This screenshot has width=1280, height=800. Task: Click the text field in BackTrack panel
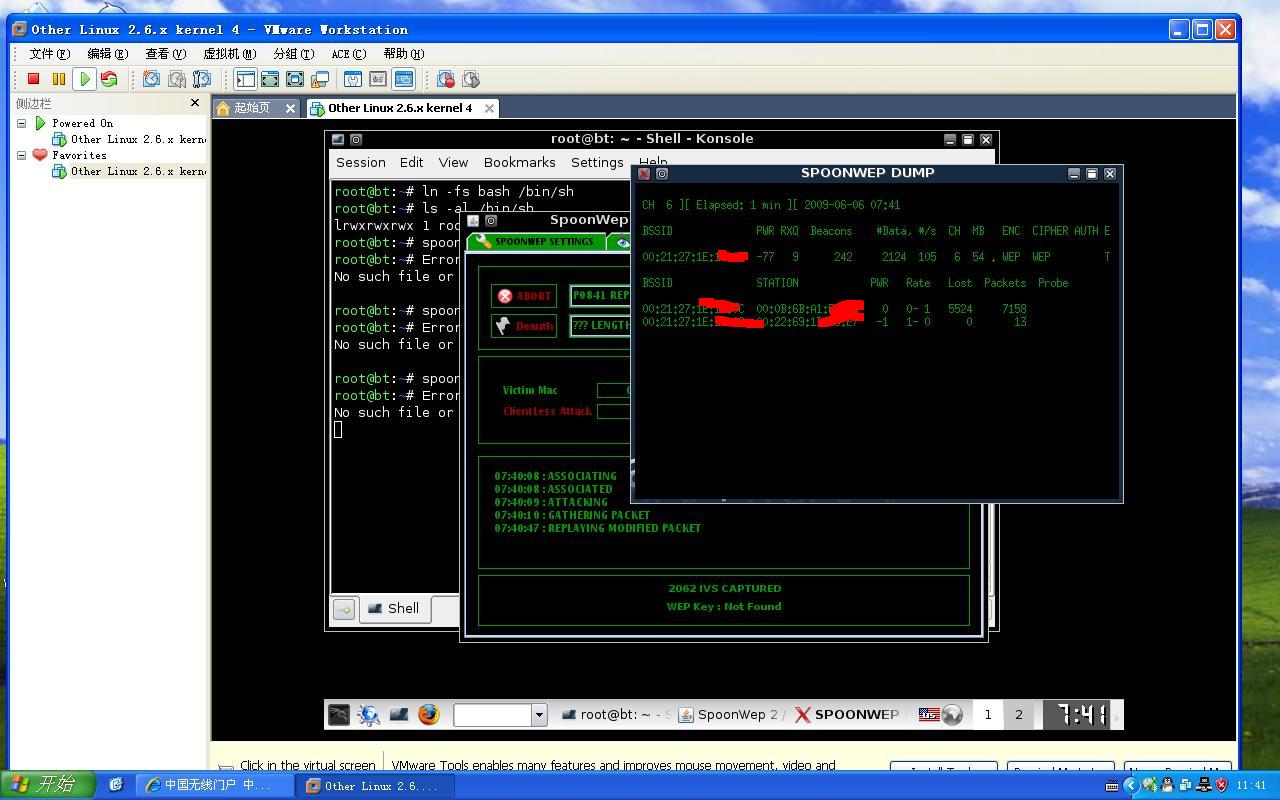pos(492,714)
